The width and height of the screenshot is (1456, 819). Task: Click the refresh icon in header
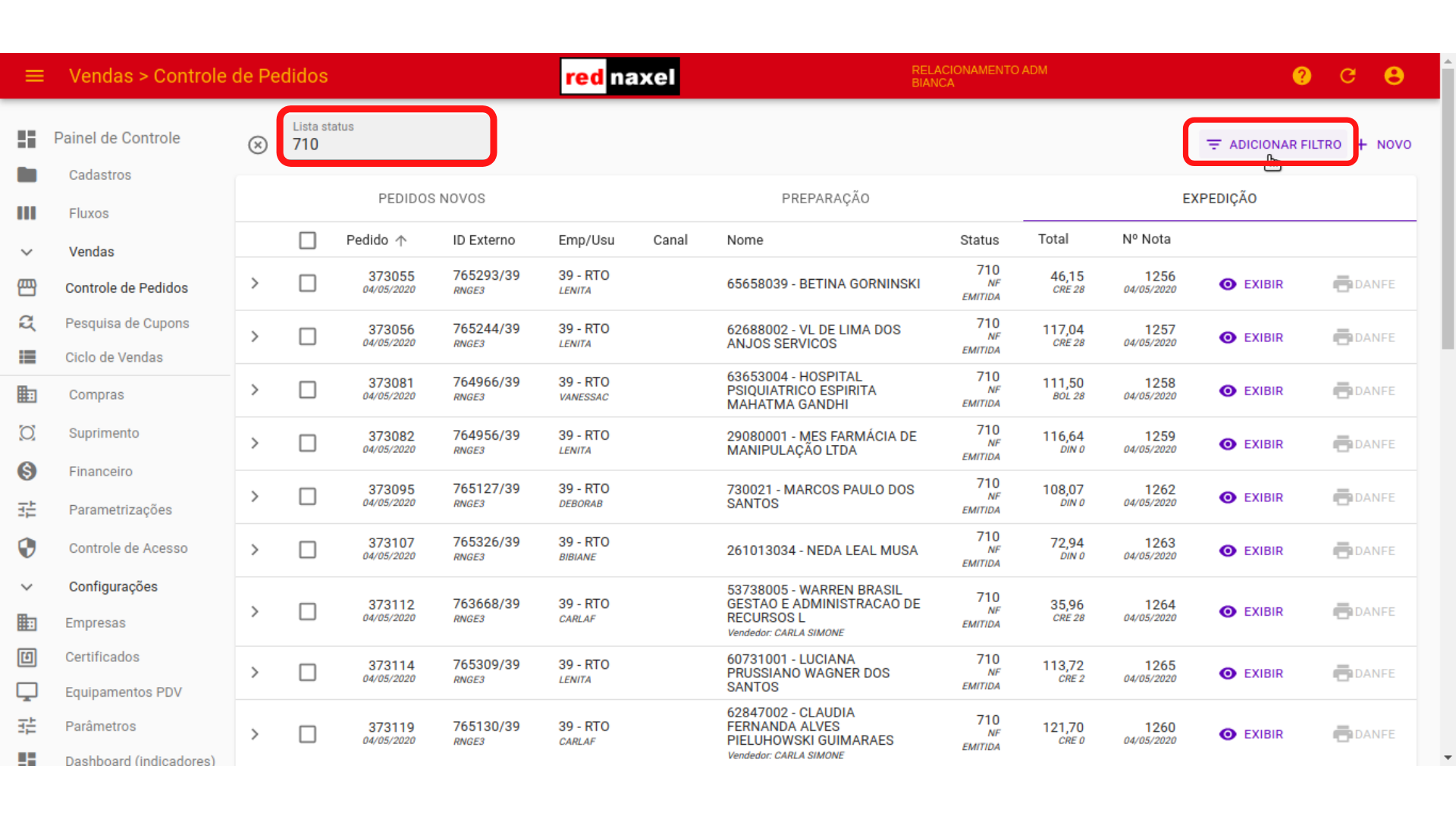[1348, 76]
